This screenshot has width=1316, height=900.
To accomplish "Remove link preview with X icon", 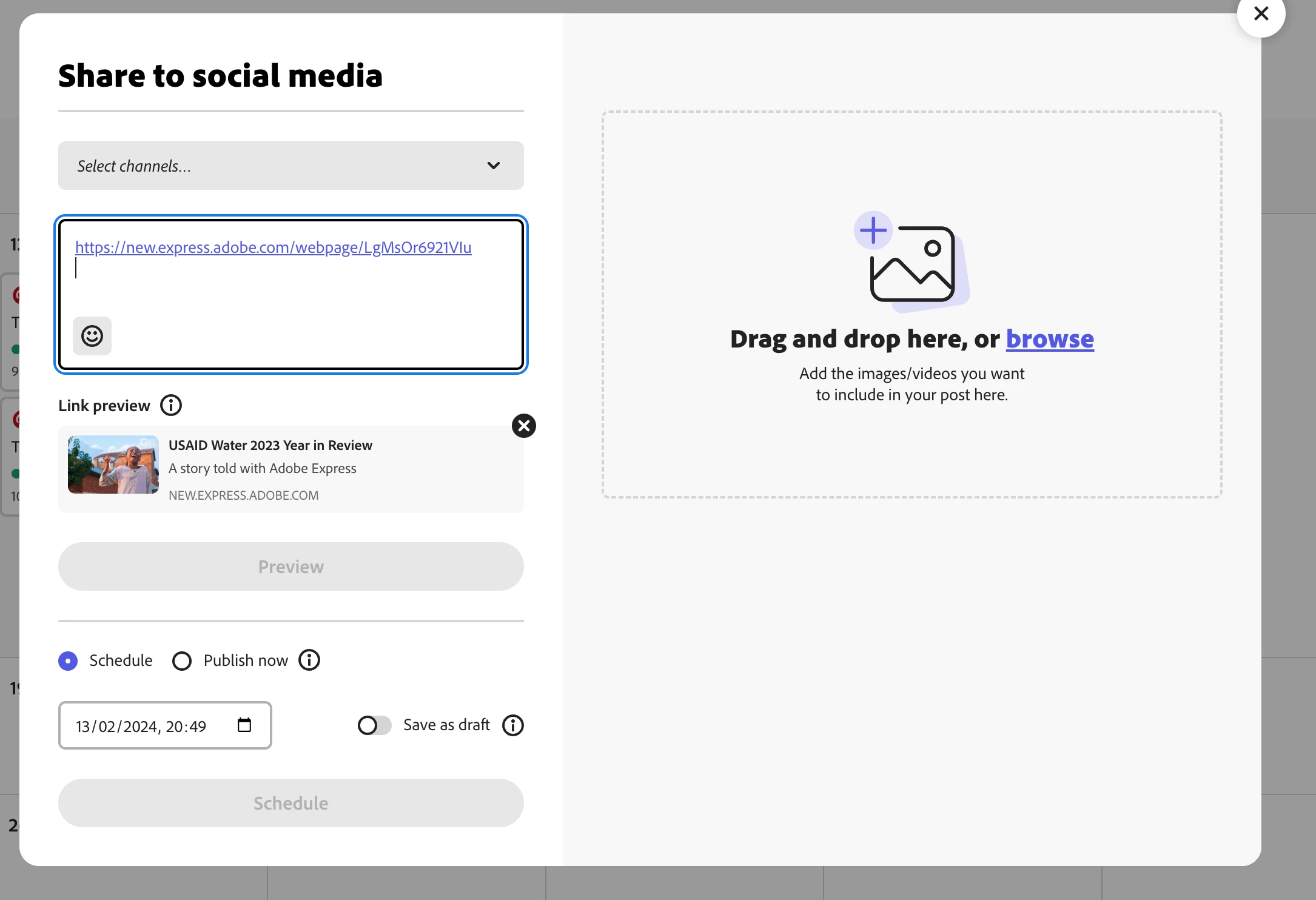I will 524,426.
